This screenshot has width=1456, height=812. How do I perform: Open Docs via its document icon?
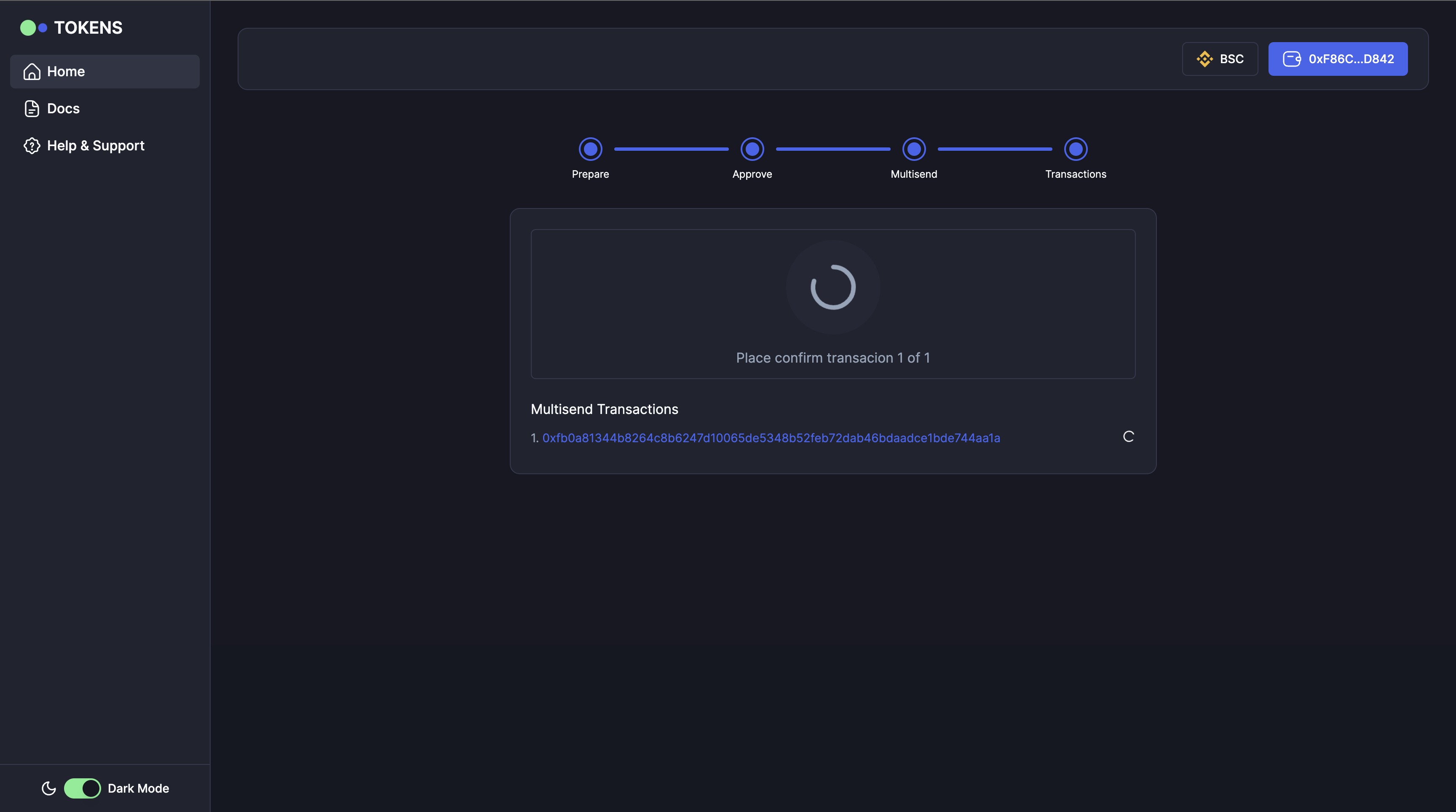tap(32, 108)
